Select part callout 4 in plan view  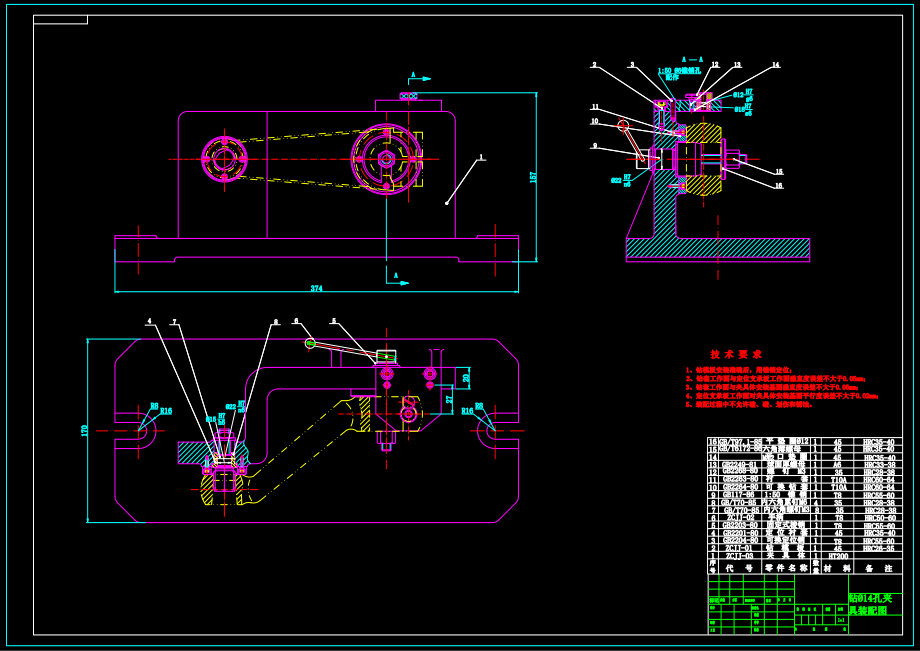(149, 321)
